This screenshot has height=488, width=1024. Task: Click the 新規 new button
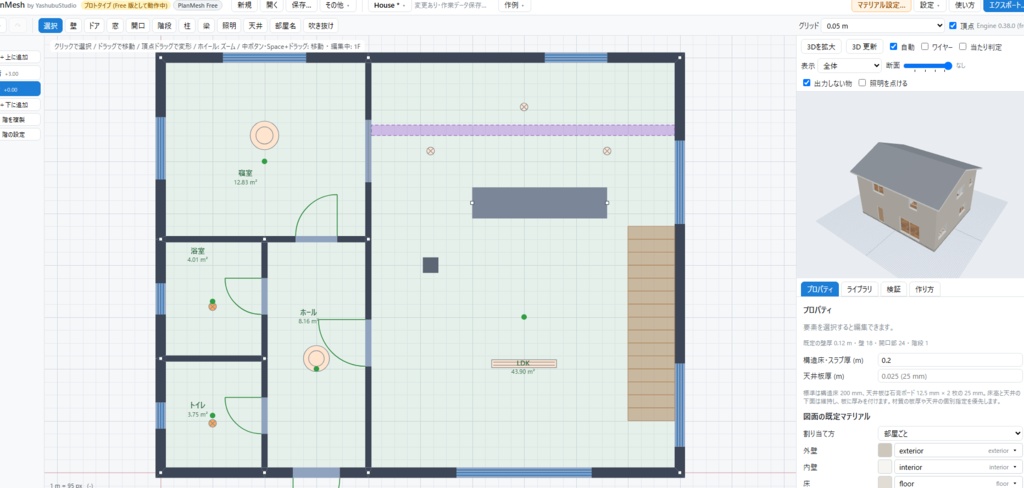point(245,5)
